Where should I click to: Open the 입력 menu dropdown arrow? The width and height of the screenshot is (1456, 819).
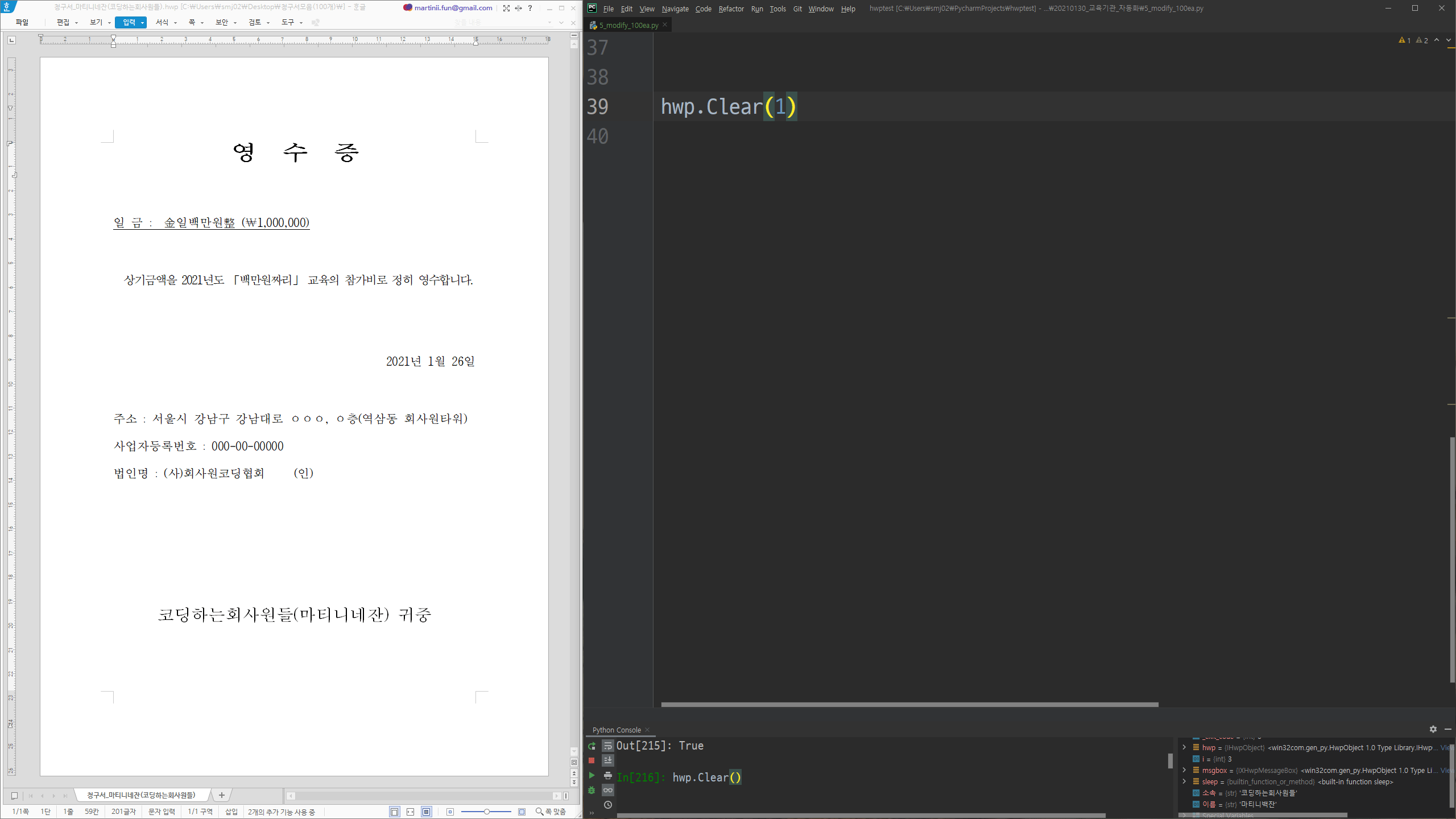[x=142, y=23]
